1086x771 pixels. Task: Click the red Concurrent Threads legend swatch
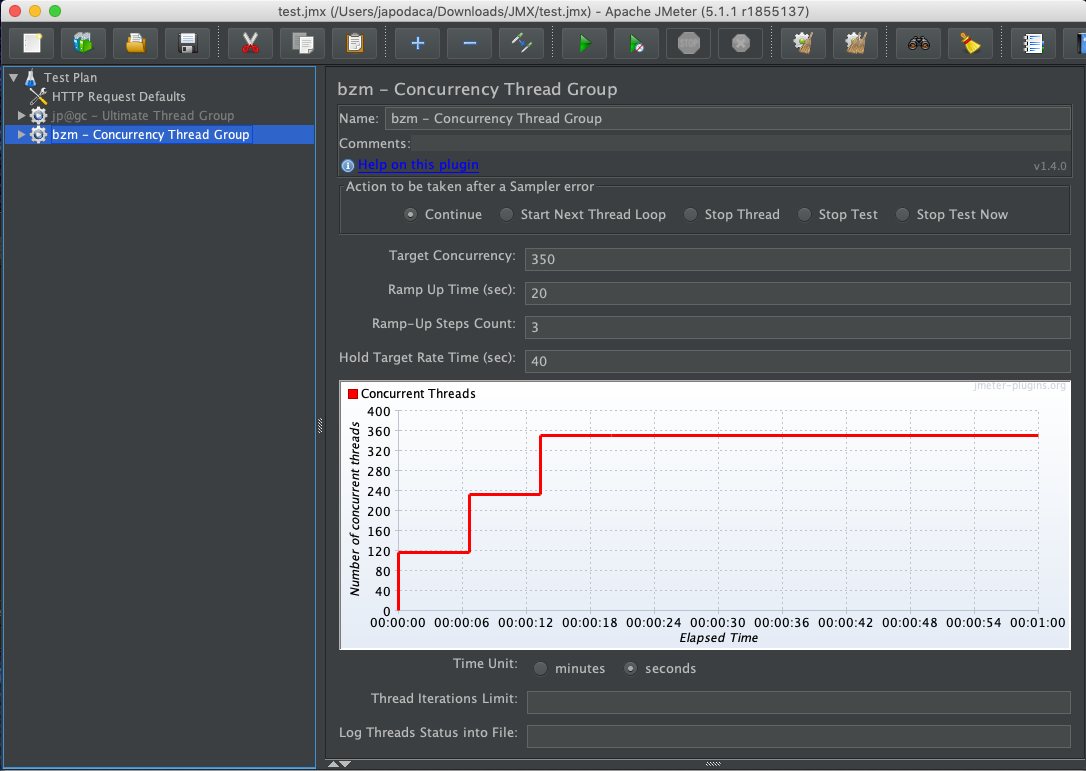point(353,394)
